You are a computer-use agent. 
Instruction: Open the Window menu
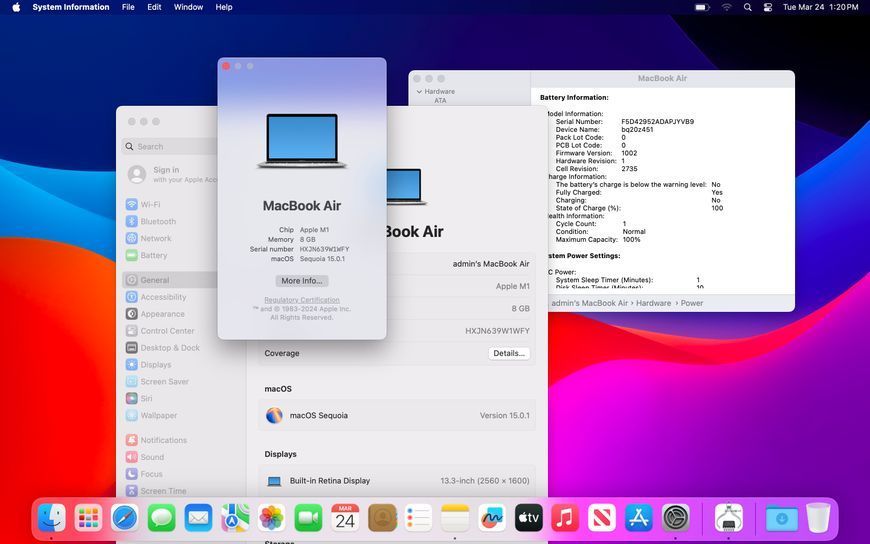[x=188, y=7]
